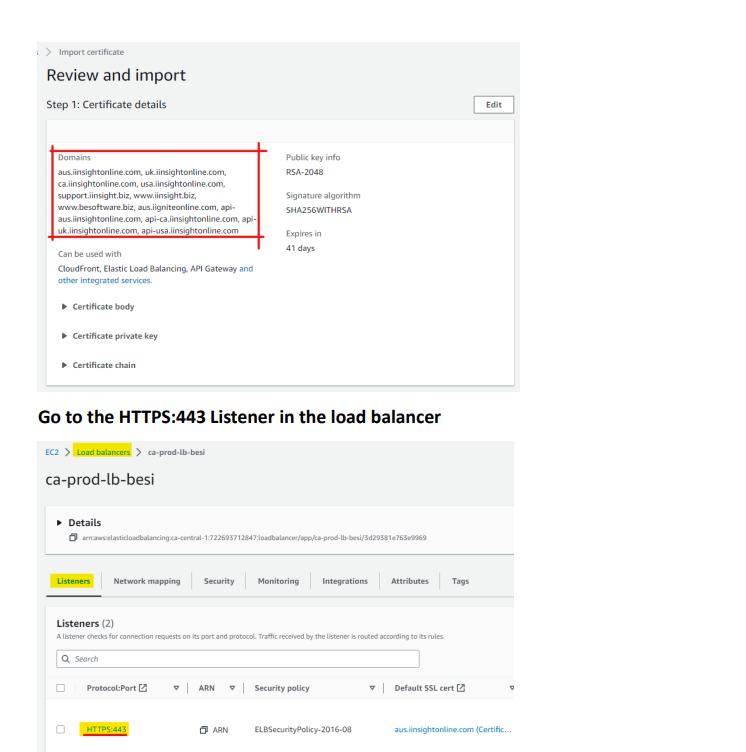Expand the Certificate body section
Image resolution: width=746 pixels, height=752 pixels.
(98, 306)
